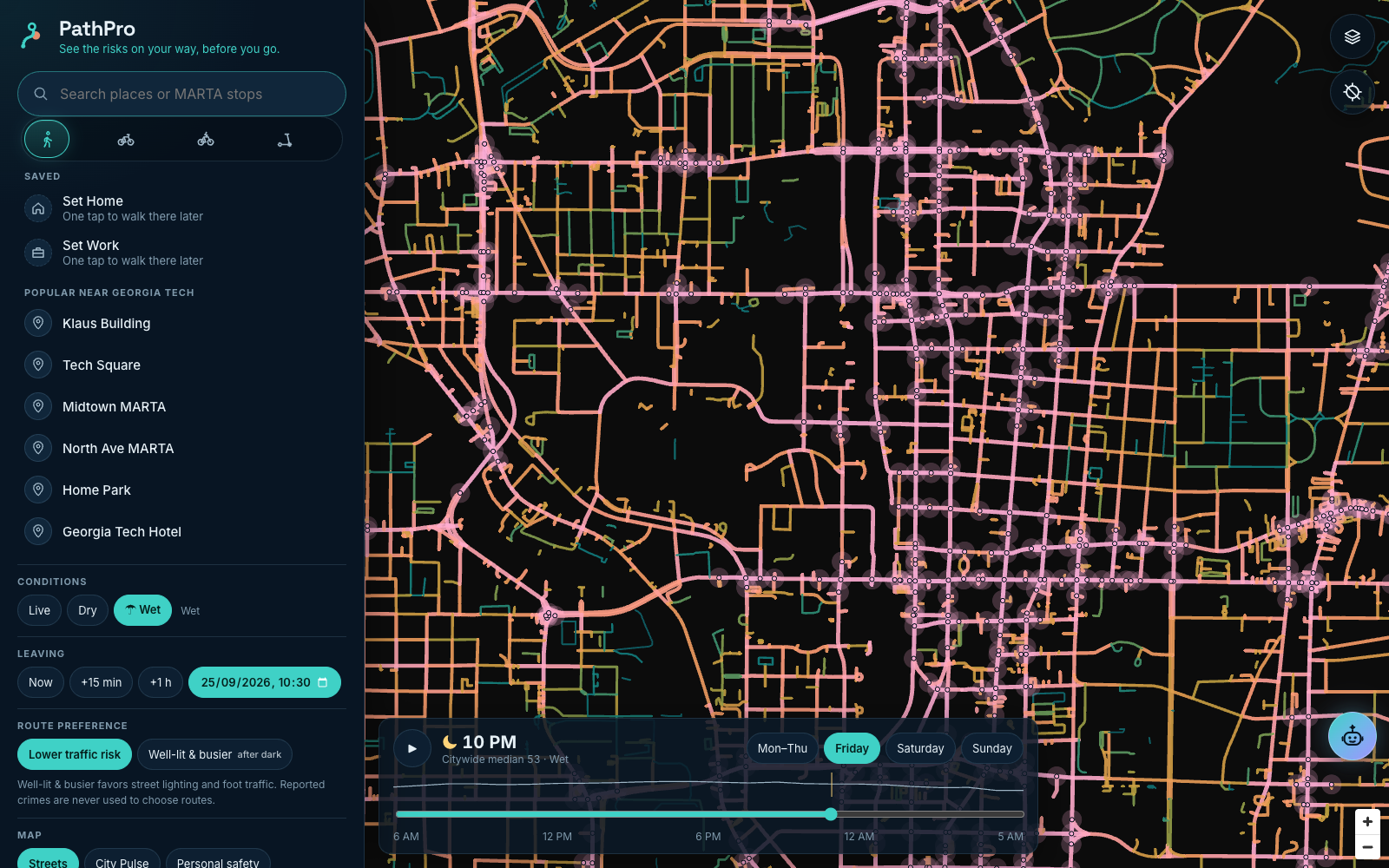
Task: Open the assistant robot chat button
Action: point(1353,737)
